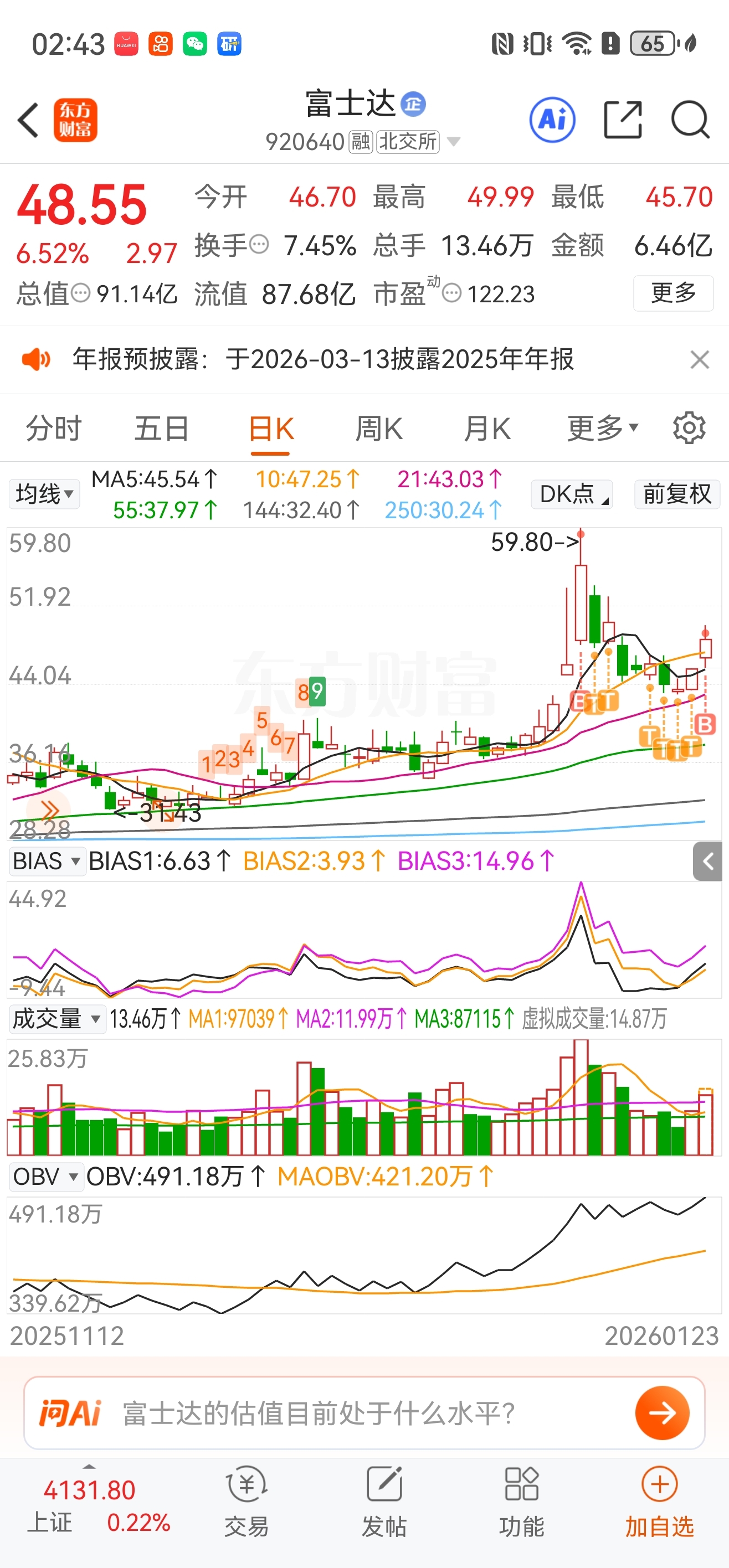Add stock via 加自选 icon
The height and width of the screenshot is (1568, 729).
point(660,1501)
